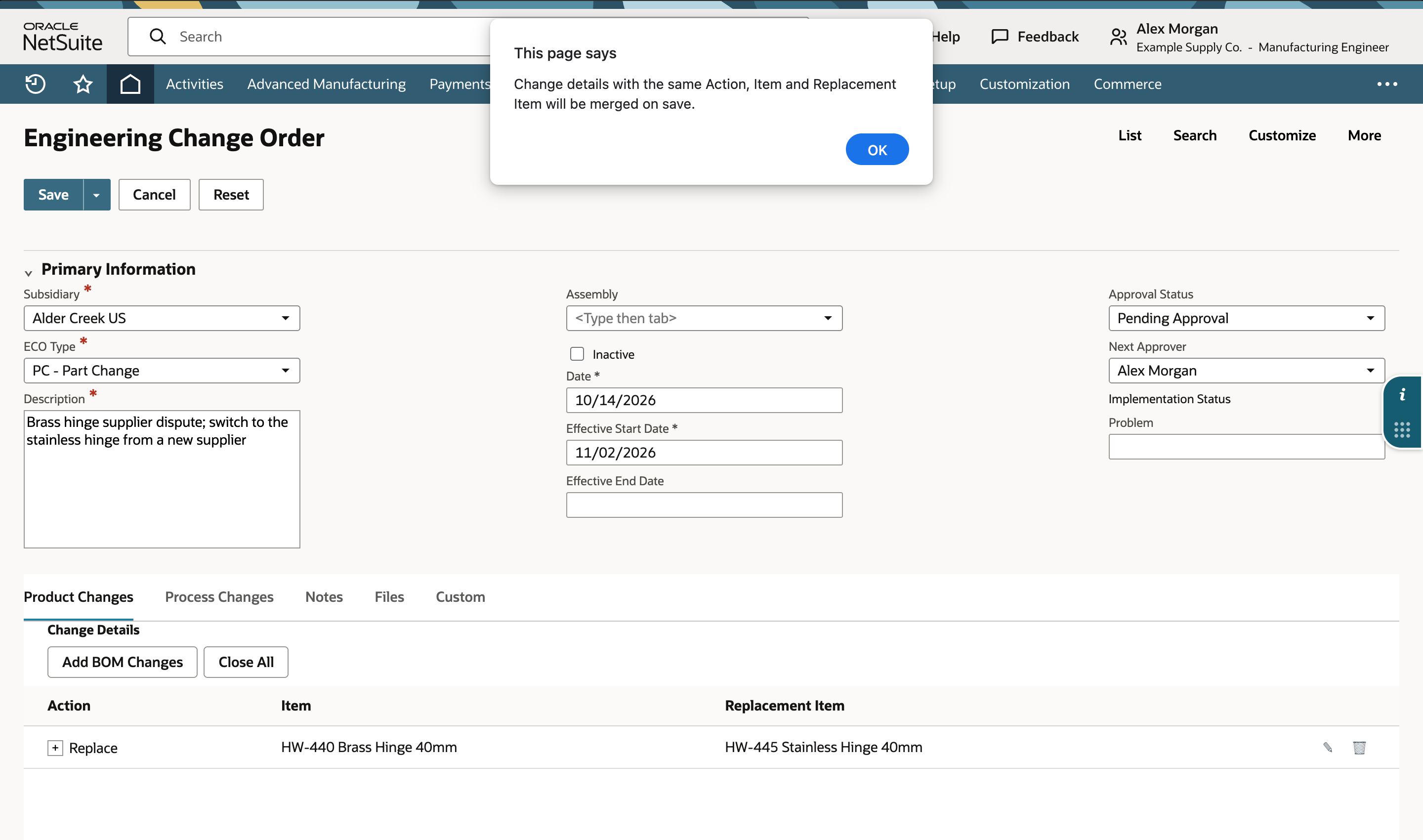Switch to the Files tab

(389, 596)
